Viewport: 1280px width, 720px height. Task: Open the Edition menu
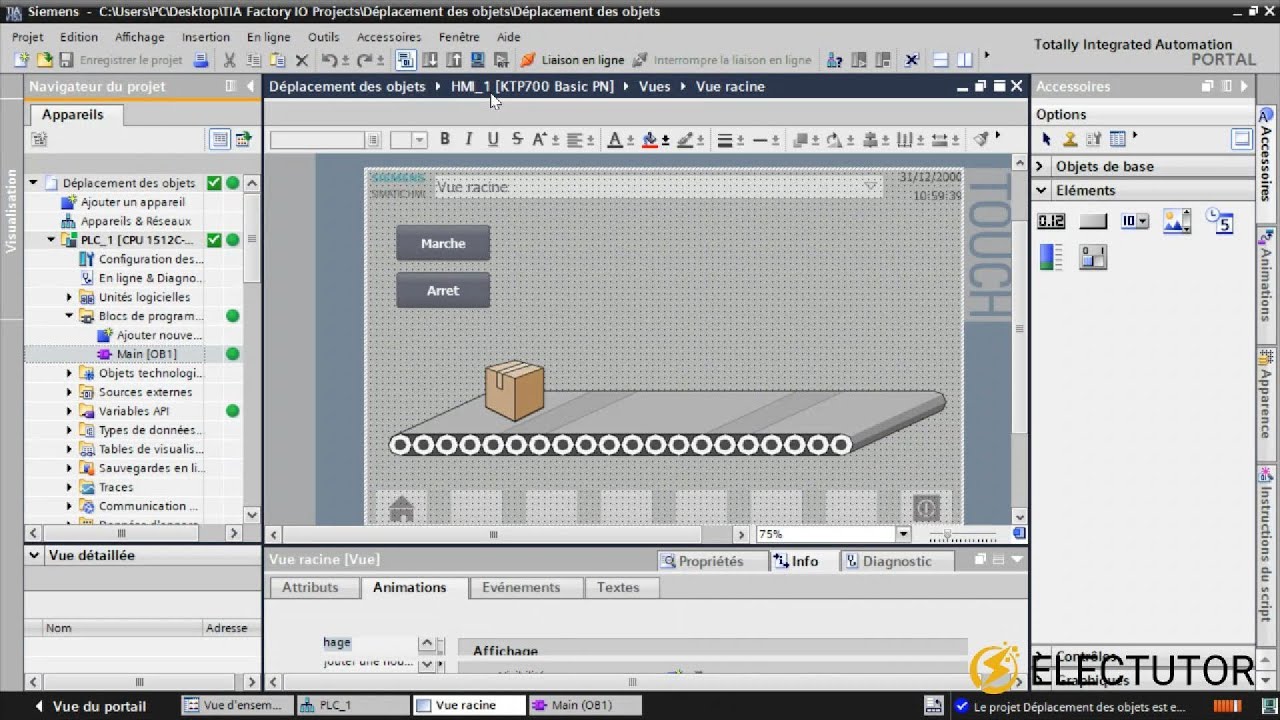click(79, 37)
